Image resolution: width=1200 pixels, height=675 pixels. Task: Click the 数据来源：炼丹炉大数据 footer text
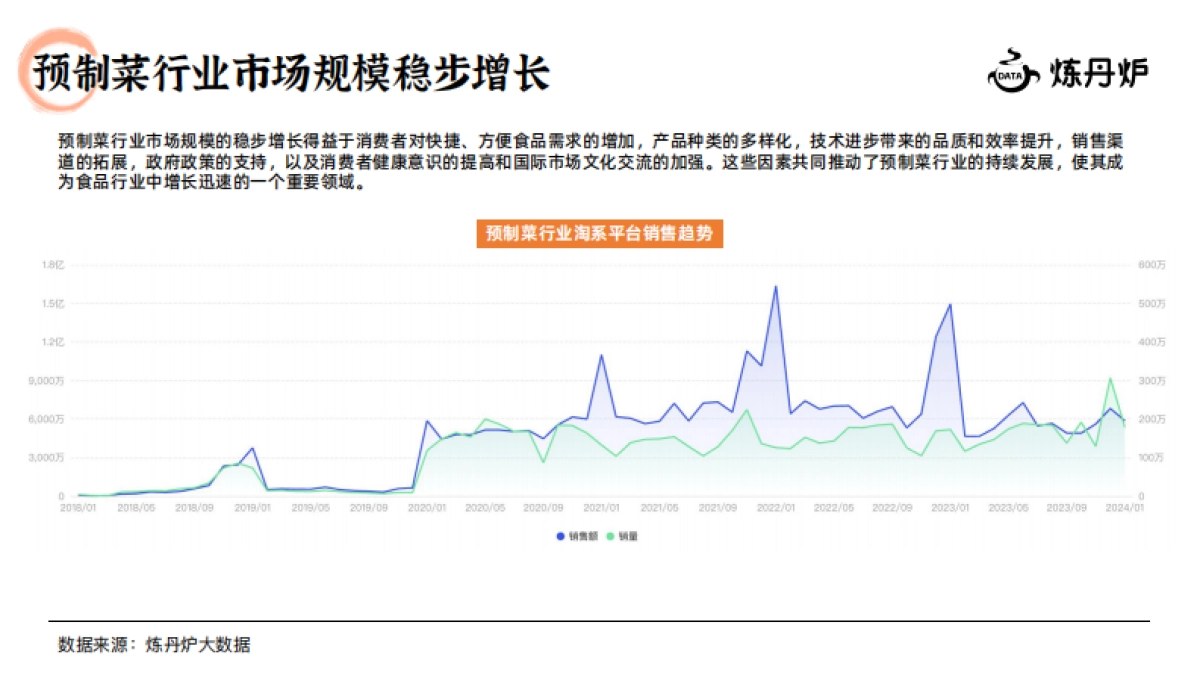155,644
